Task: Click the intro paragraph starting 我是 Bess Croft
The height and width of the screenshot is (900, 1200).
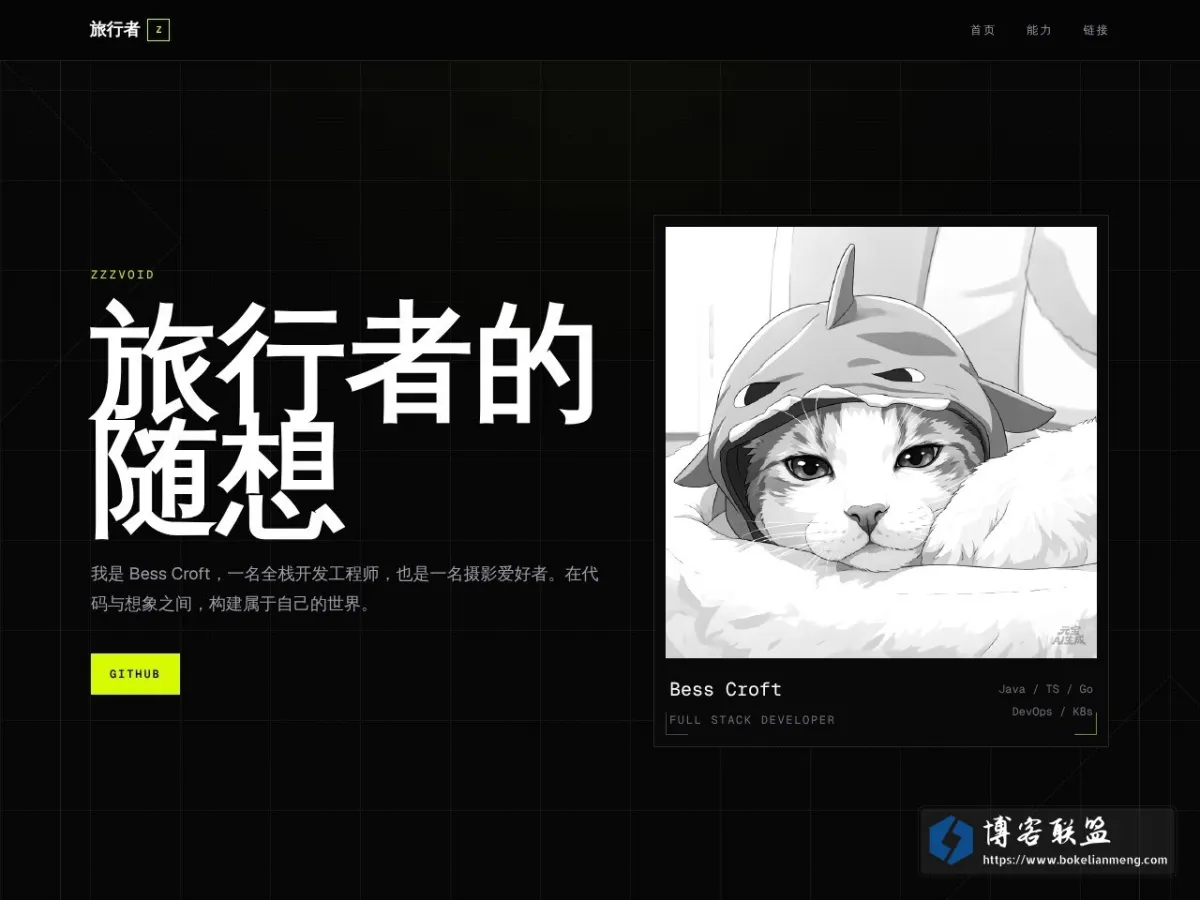Action: [345, 589]
